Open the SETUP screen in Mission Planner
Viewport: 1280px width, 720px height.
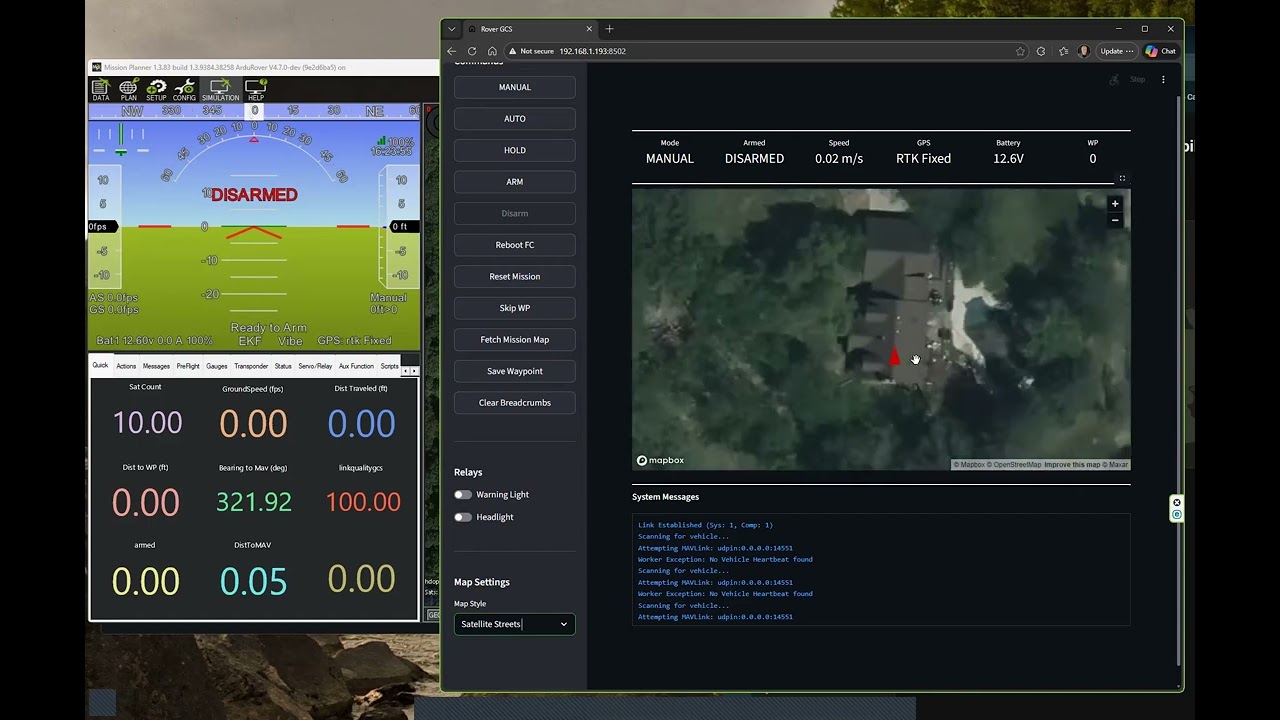click(156, 91)
